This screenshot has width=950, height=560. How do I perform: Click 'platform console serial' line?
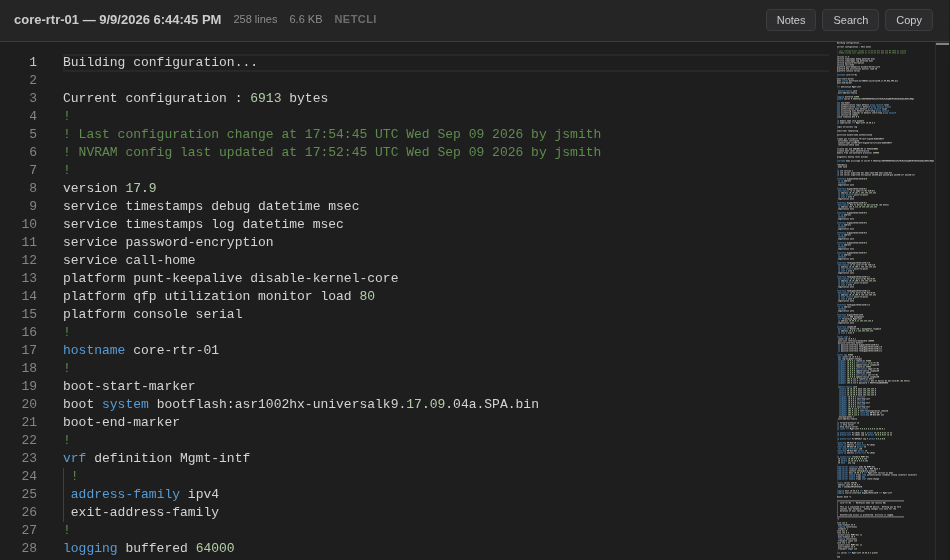(153, 314)
